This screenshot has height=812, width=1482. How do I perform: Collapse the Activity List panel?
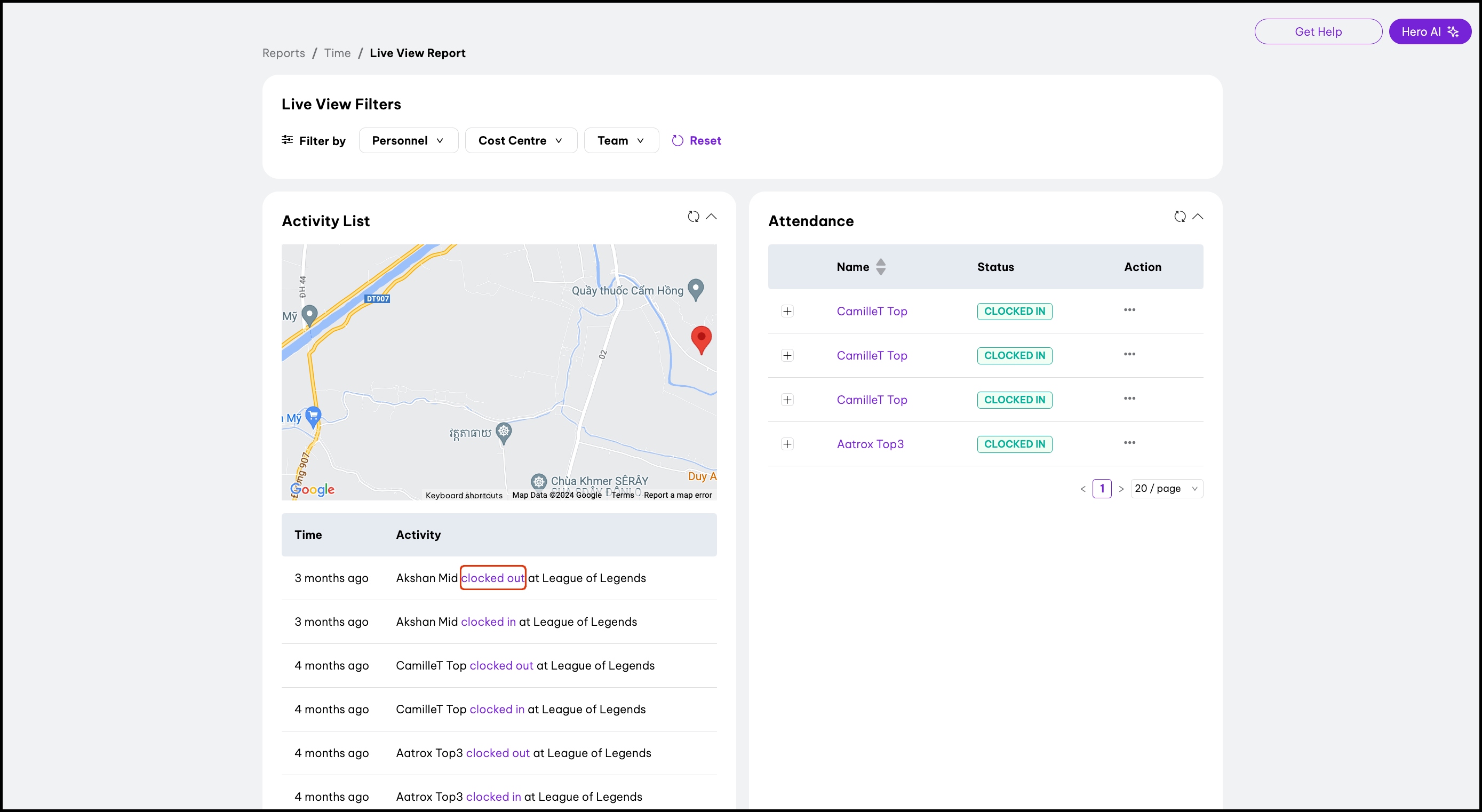pos(711,217)
